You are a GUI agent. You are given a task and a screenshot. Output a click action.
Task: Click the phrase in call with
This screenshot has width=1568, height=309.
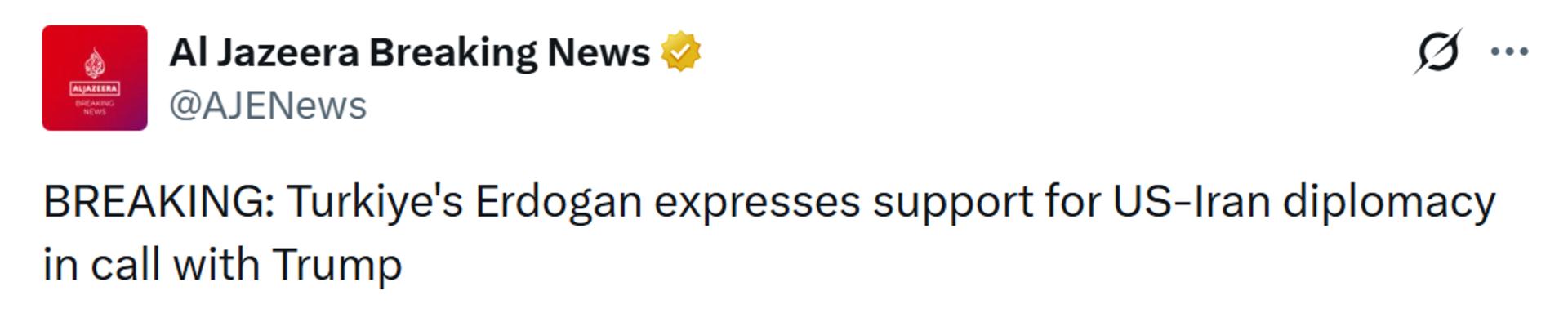coord(151,266)
